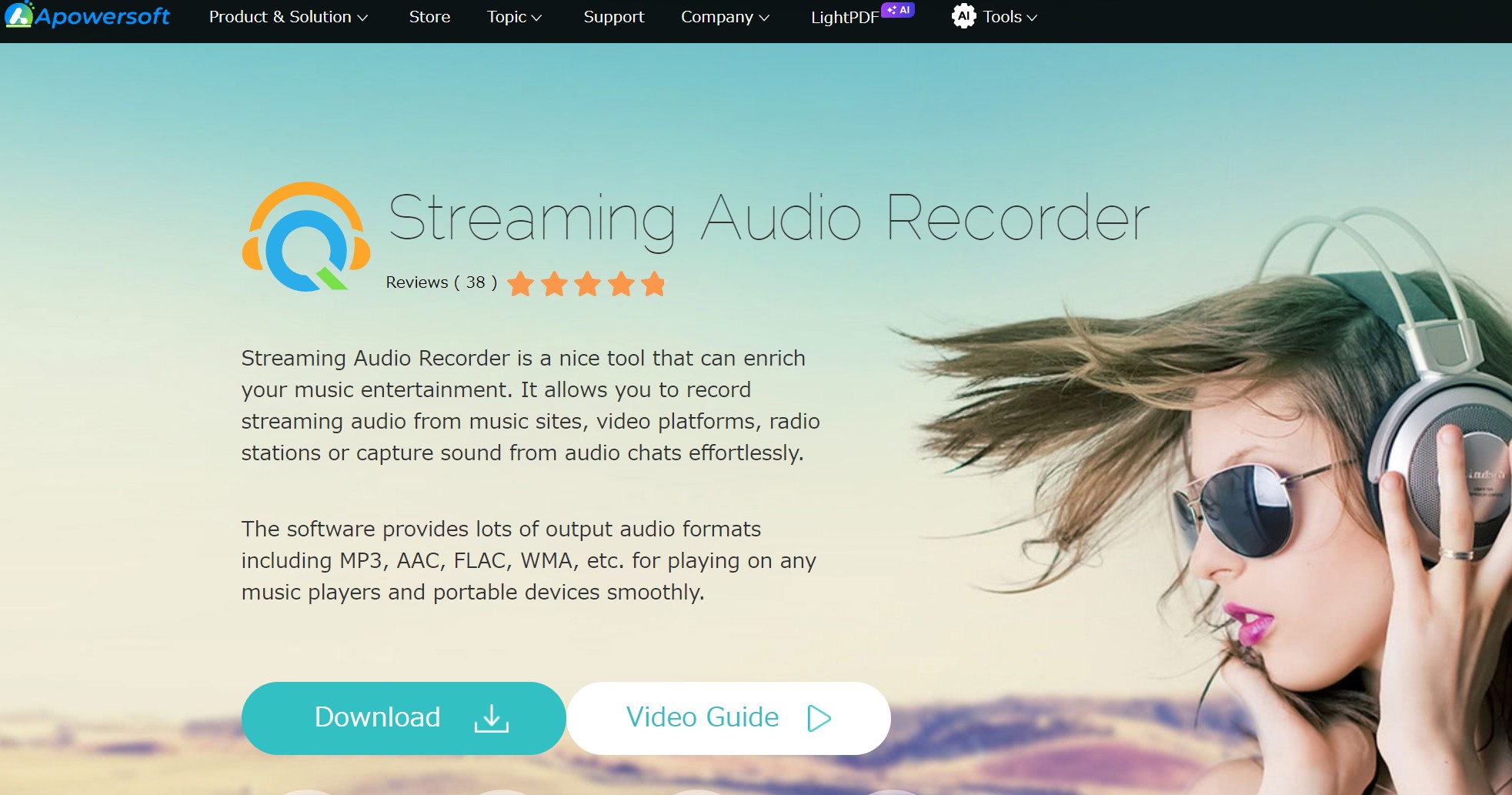Click the Video Guide button label

point(702,717)
